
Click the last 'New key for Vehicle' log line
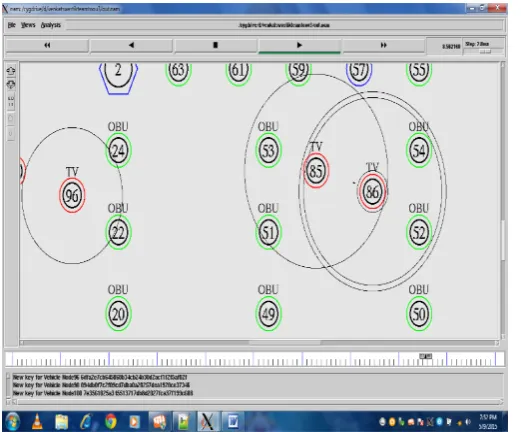click(103, 393)
